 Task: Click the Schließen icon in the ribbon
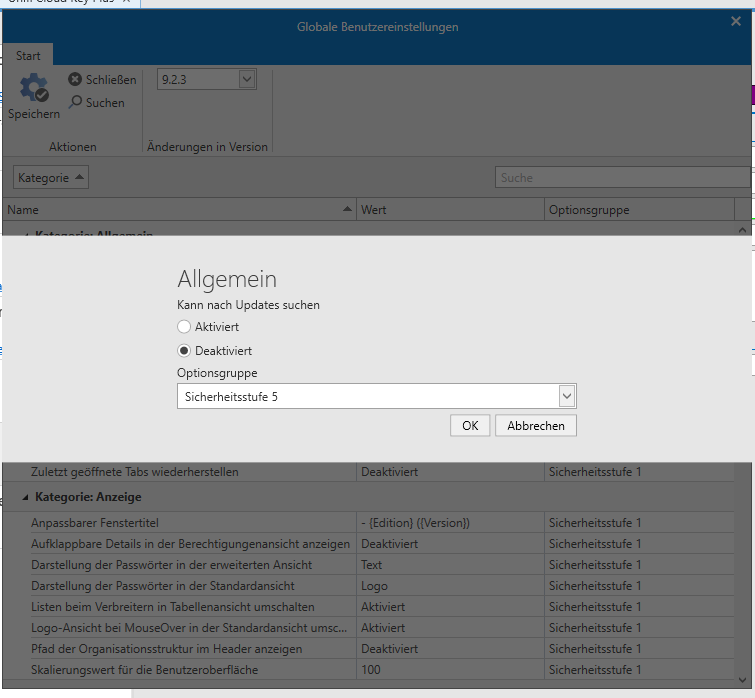click(75, 80)
